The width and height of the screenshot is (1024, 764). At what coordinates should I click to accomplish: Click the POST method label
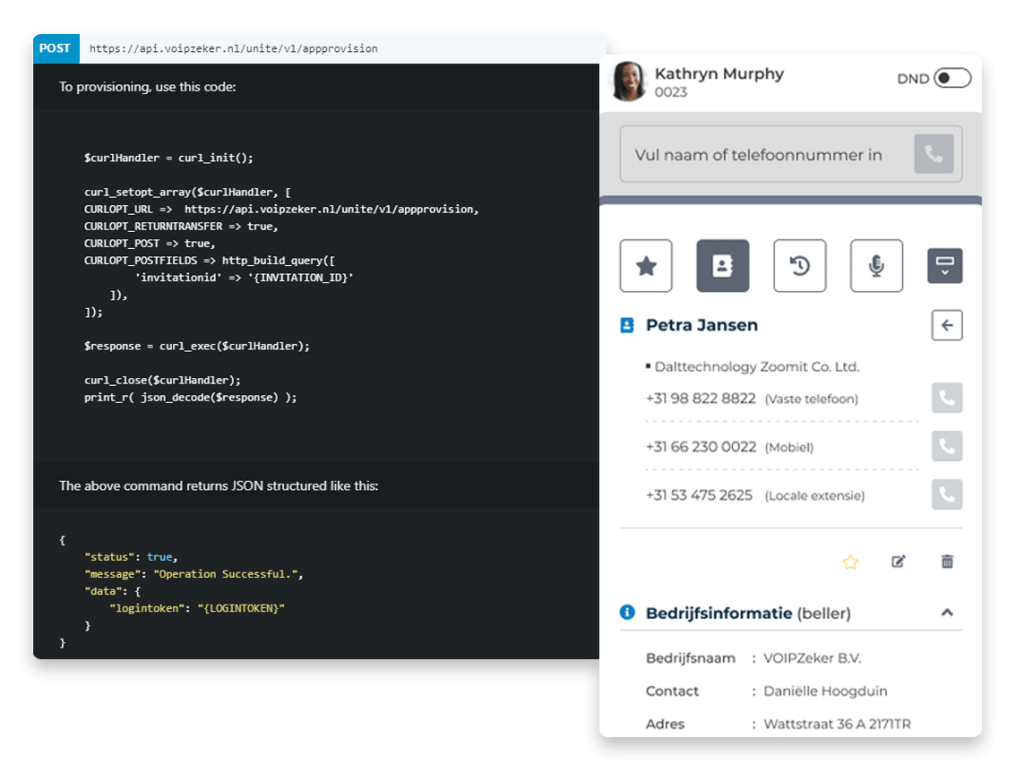point(55,48)
